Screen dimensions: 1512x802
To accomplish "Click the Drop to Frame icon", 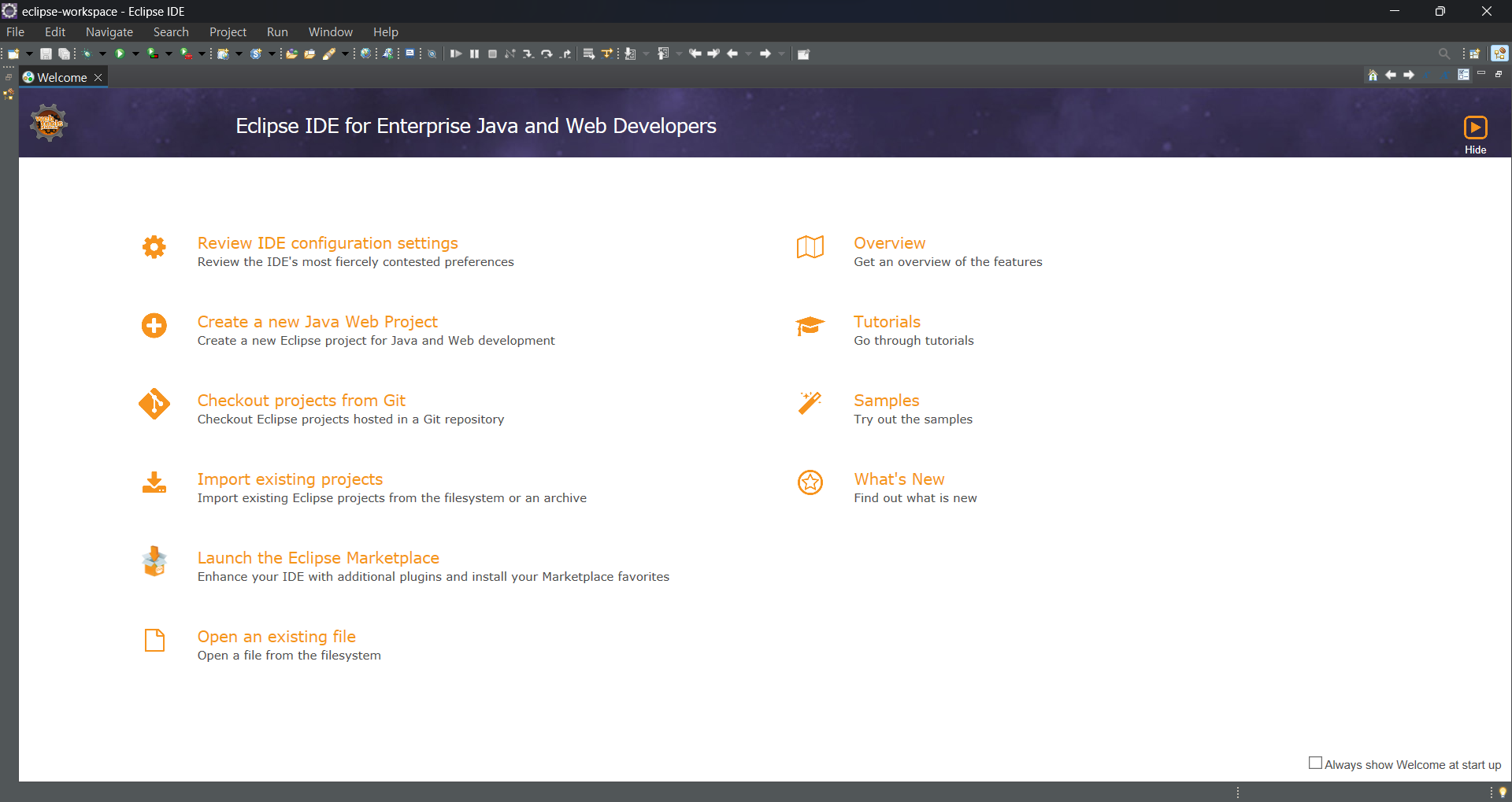I will pyautogui.click(x=588, y=54).
